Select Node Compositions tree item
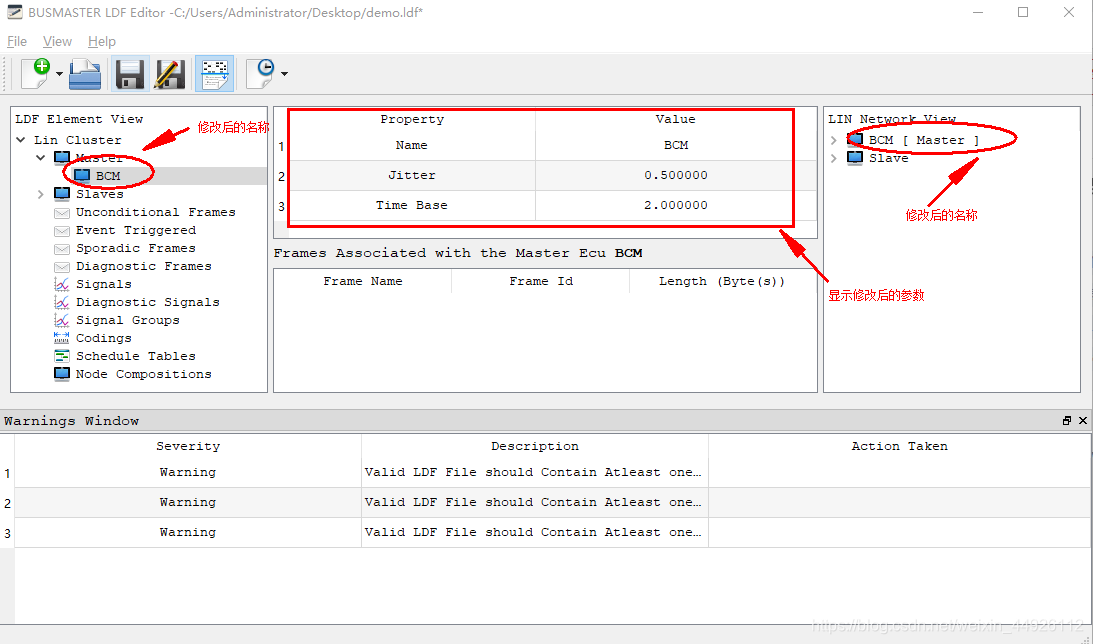This screenshot has width=1093, height=644. click(x=144, y=374)
